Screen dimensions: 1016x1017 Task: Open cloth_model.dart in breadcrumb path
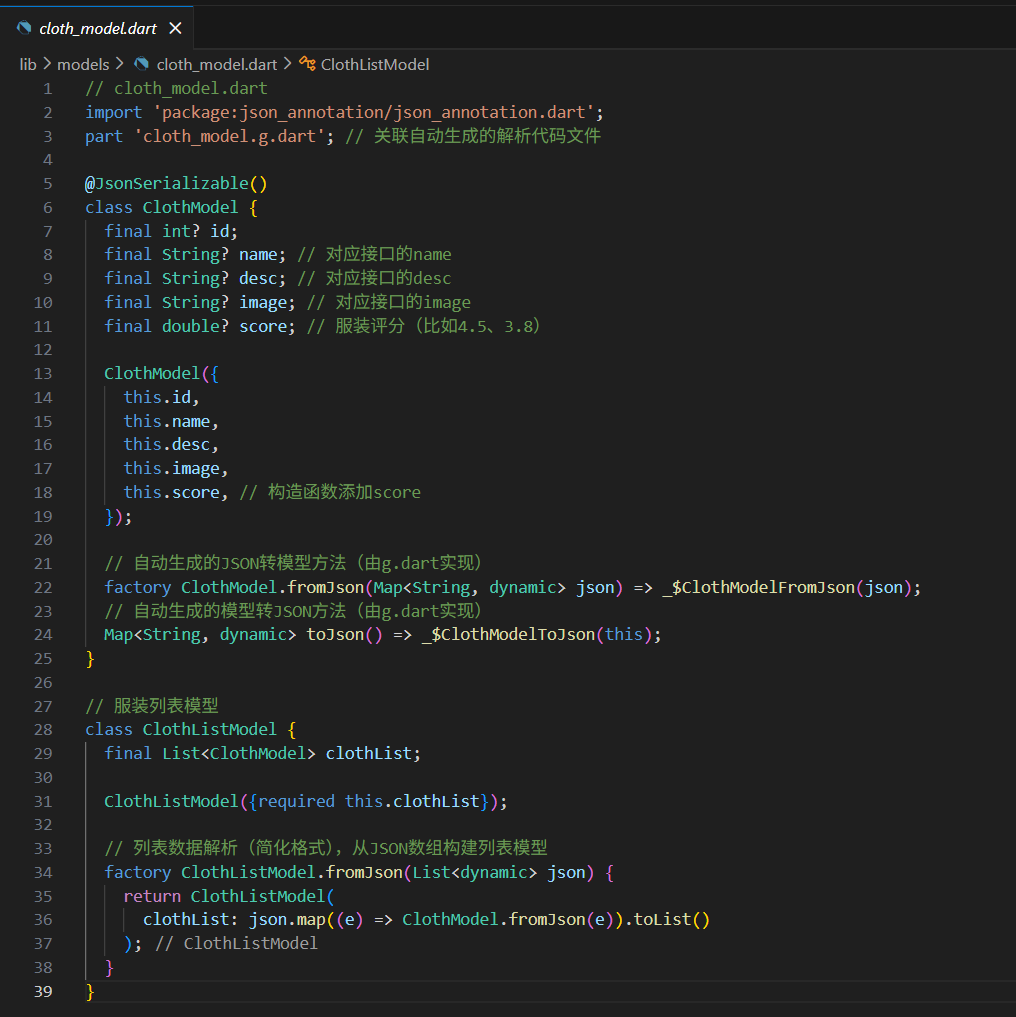click(217, 64)
